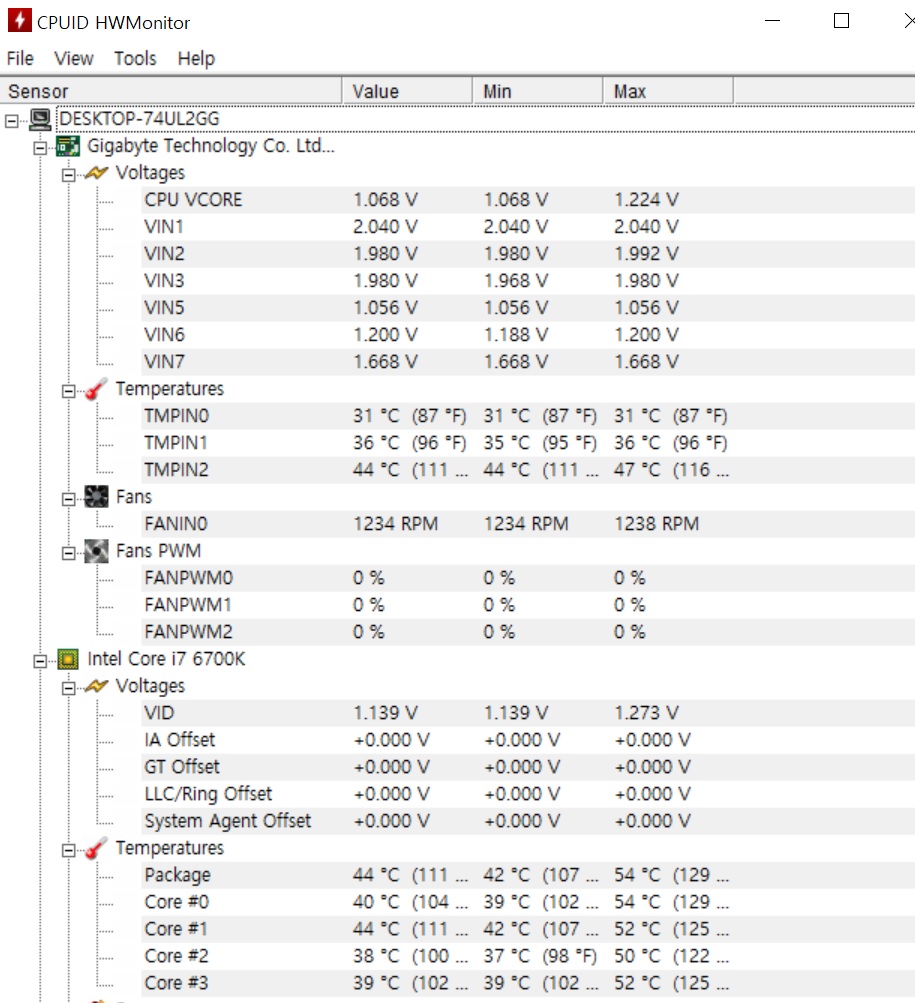This screenshot has width=915, height=1003.
Task: Select the GT Offset row
Action: (x=528, y=767)
